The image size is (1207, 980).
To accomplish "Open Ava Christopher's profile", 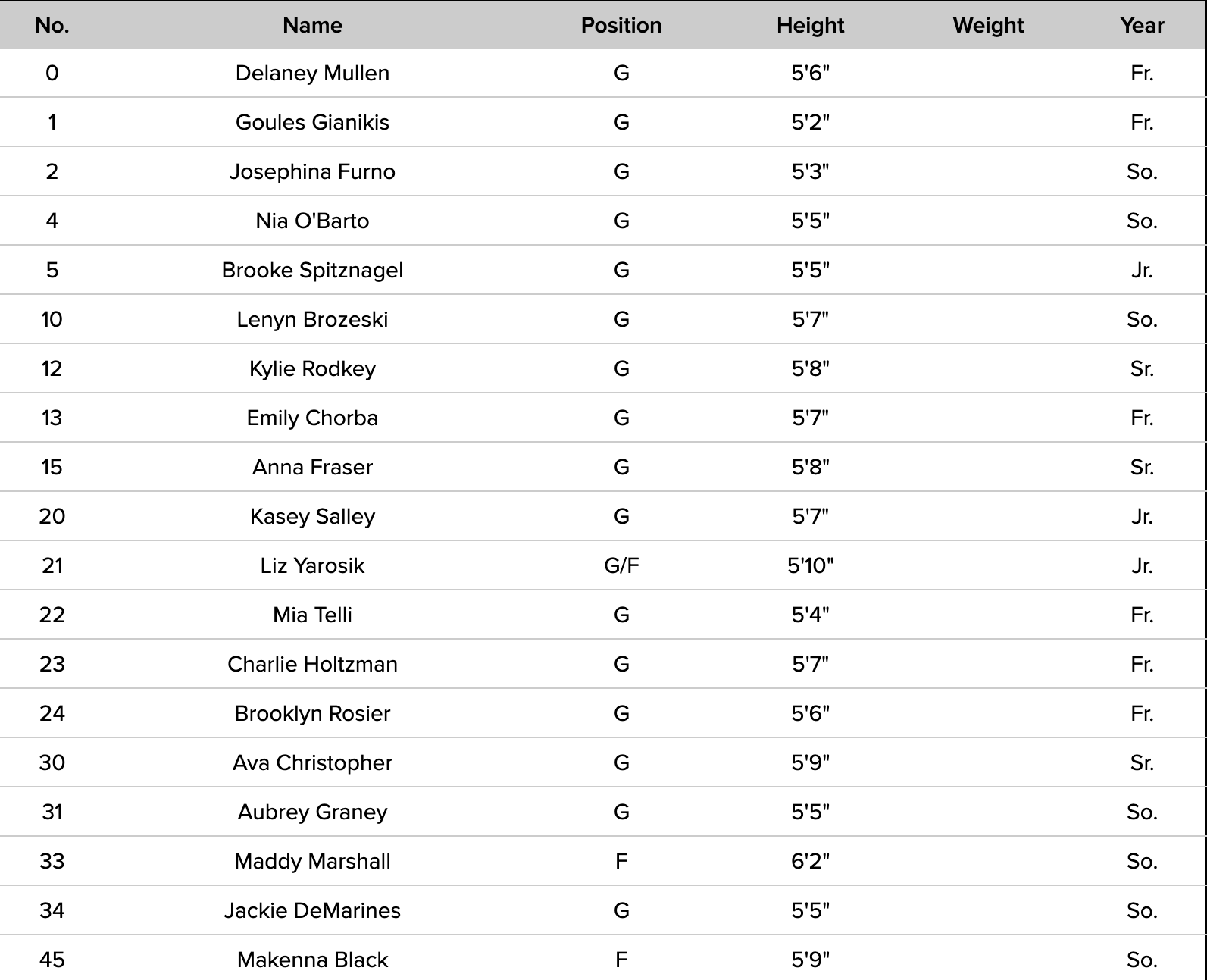I will point(312,762).
